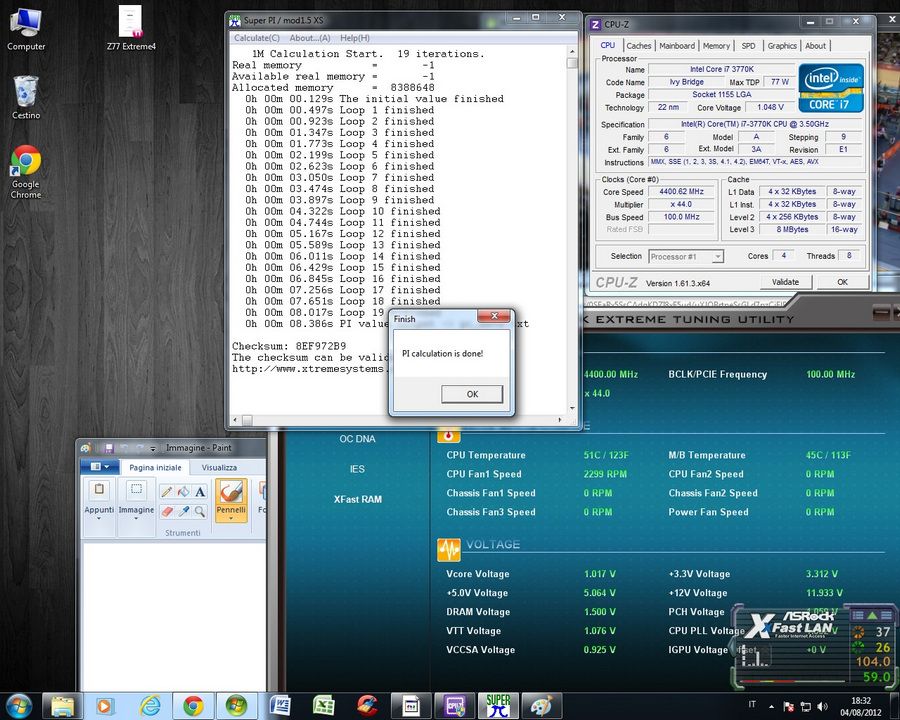Select the Pencil tool in Paint
Viewport: 900px width, 720px height.
(166, 491)
